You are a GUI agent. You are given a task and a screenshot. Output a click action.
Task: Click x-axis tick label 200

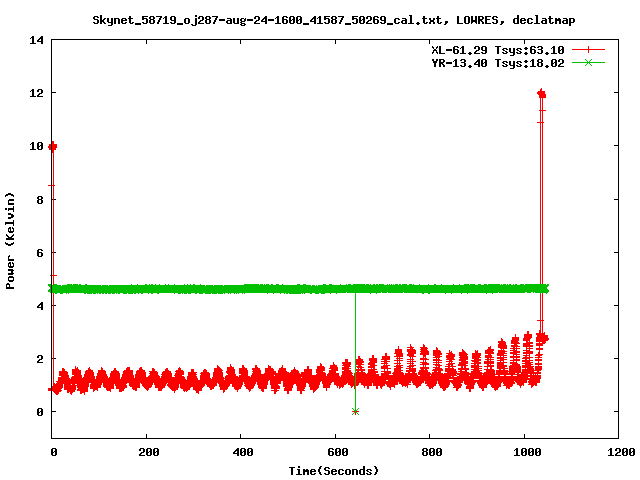click(x=149, y=452)
